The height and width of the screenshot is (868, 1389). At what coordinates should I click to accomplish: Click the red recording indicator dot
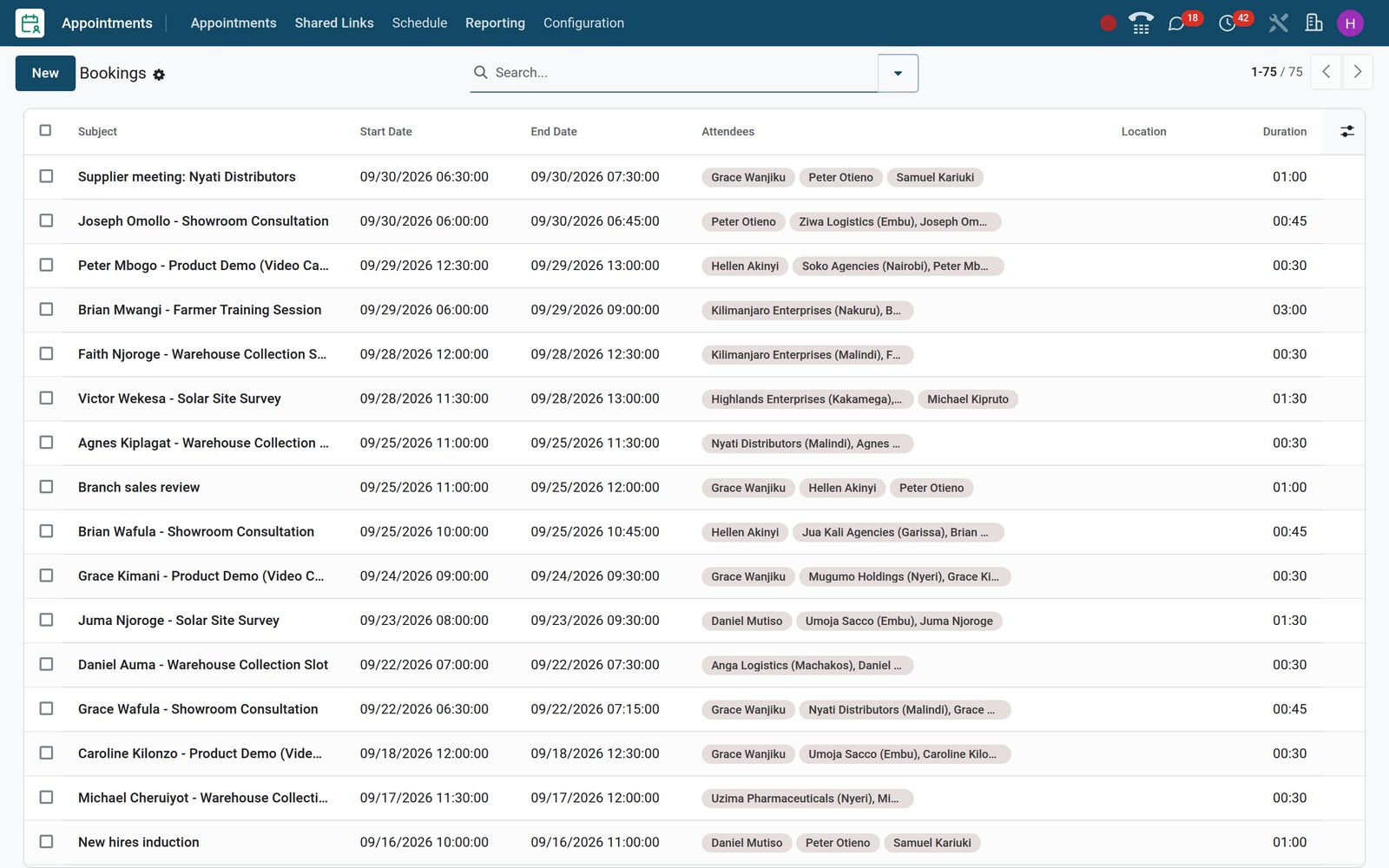coord(1108,23)
